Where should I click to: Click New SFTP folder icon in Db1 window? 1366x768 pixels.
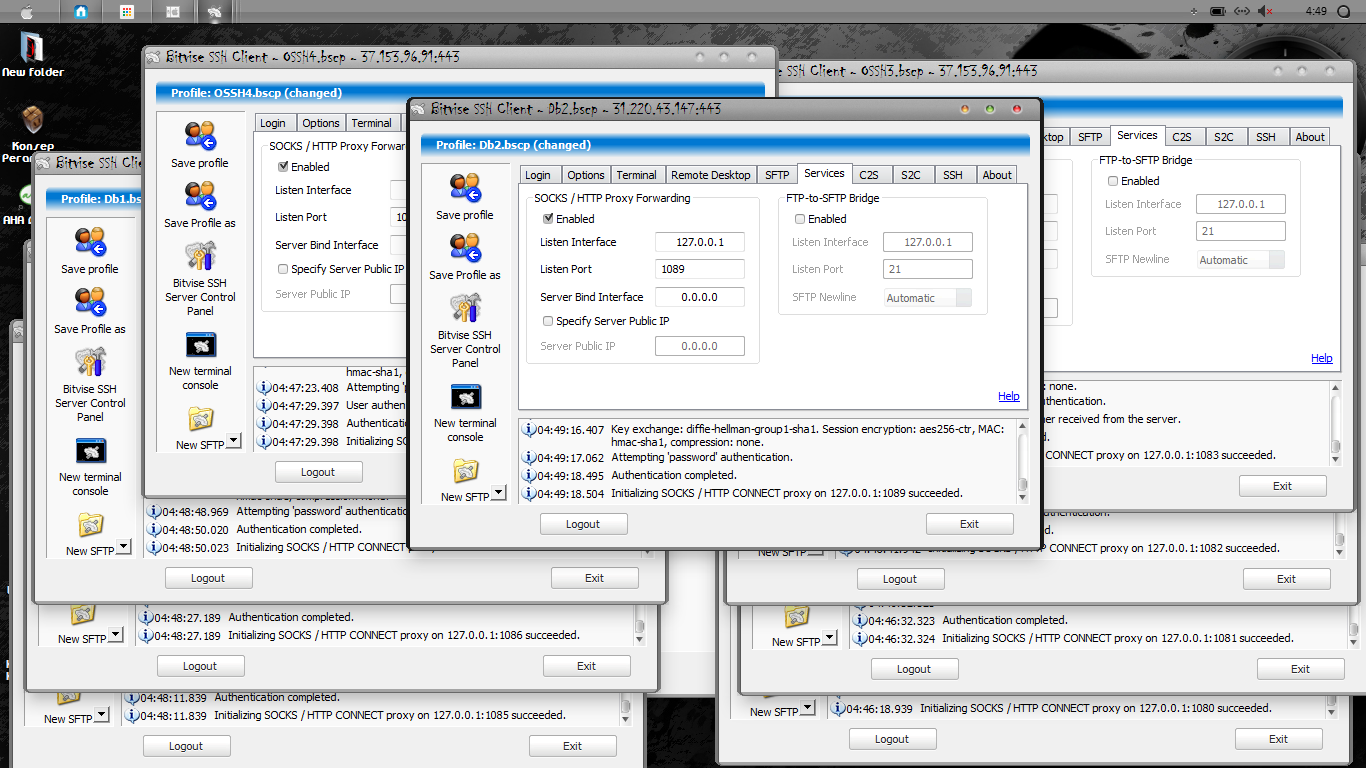[90, 524]
